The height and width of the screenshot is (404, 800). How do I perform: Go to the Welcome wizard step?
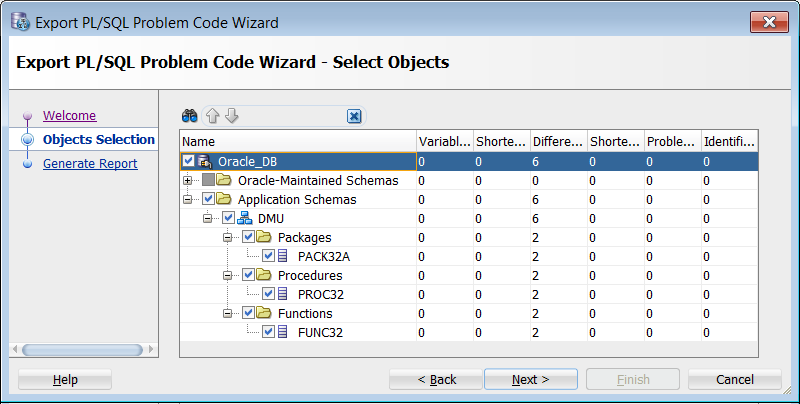(x=69, y=116)
